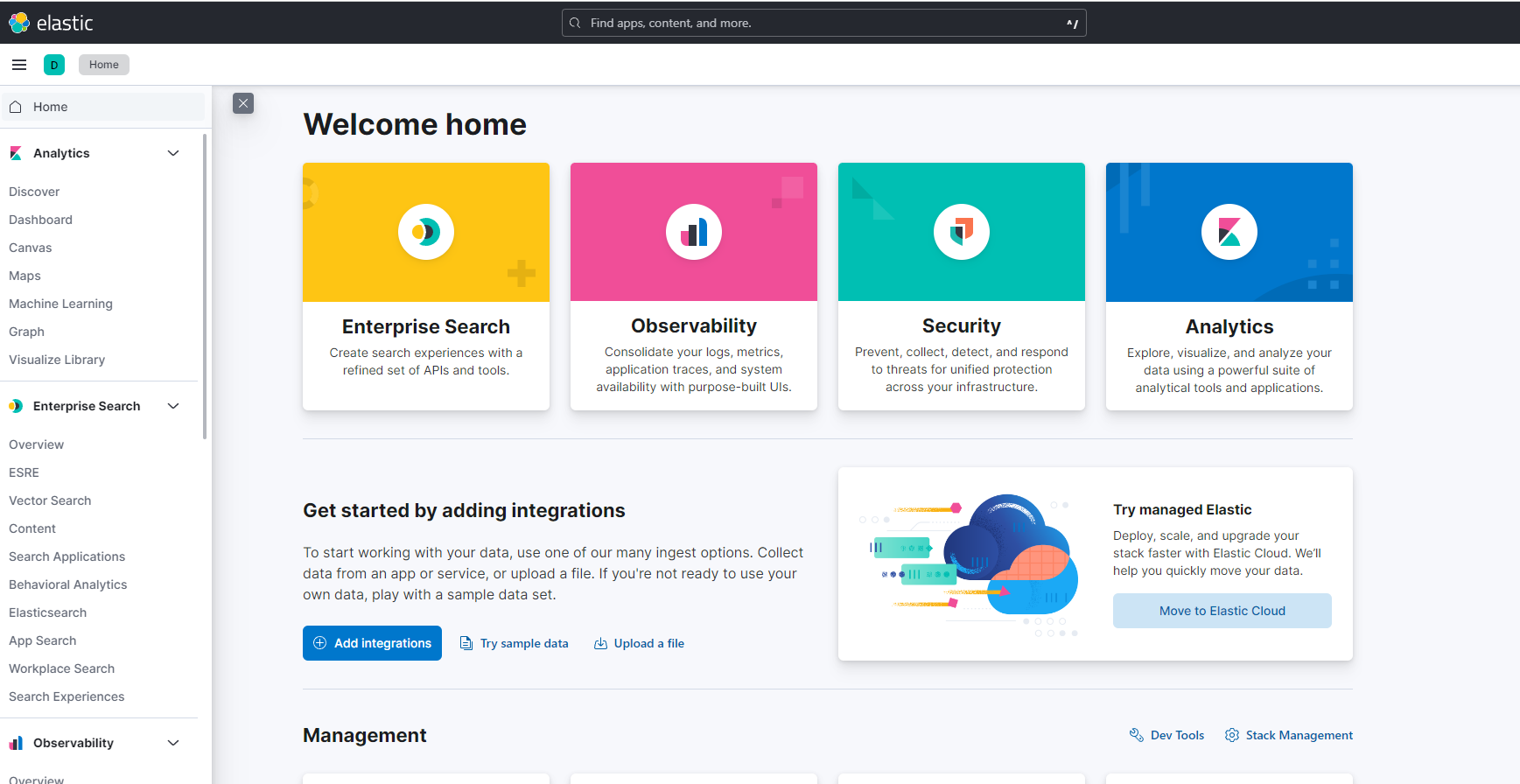Click the Elastic logo in header
The image size is (1520, 784).
point(51,23)
